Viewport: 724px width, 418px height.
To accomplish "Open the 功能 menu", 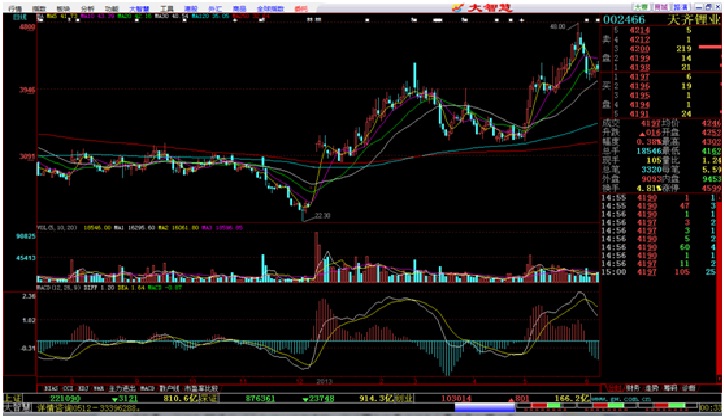I will click(x=111, y=8).
